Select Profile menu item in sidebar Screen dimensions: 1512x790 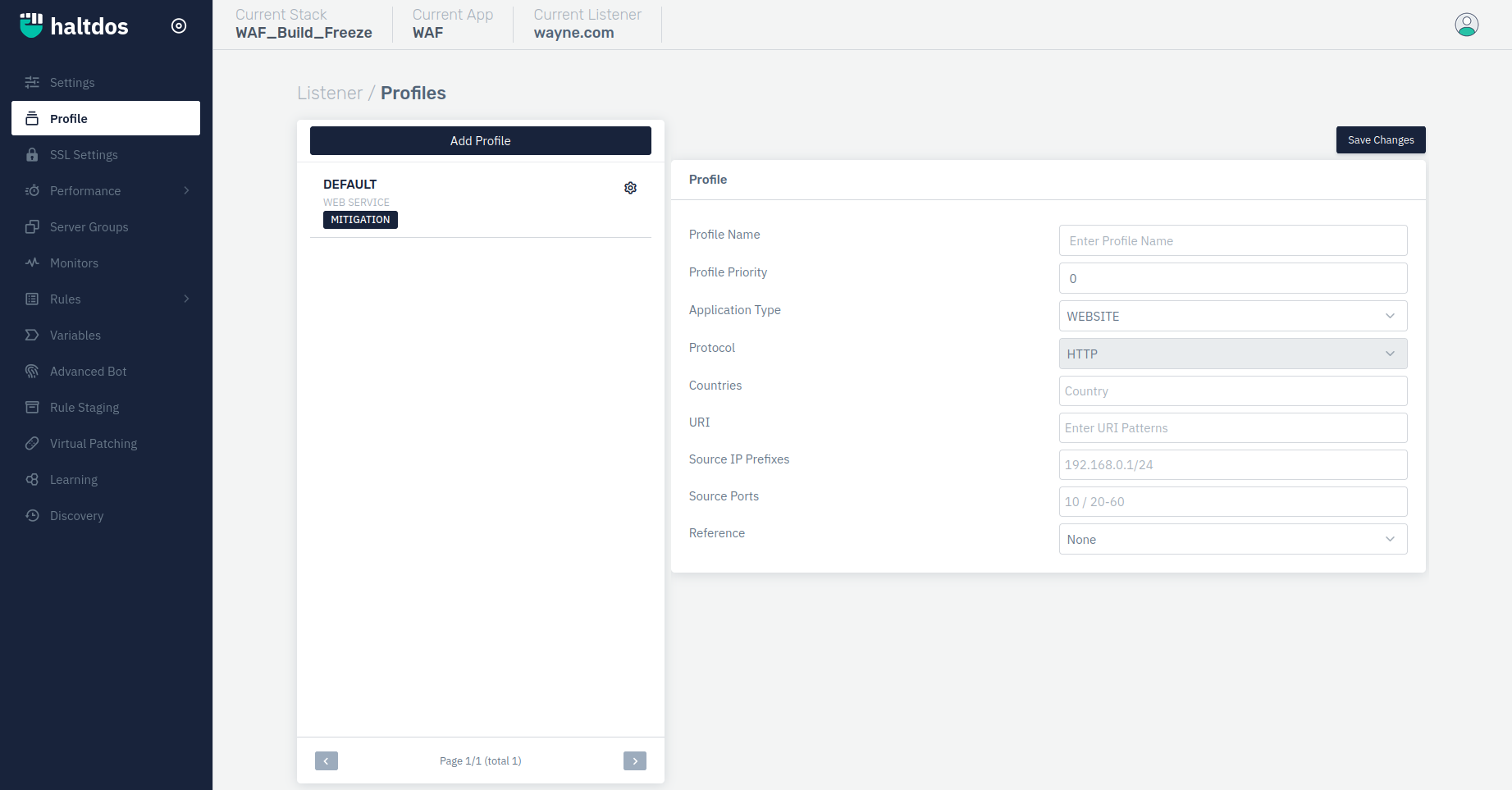pos(106,118)
